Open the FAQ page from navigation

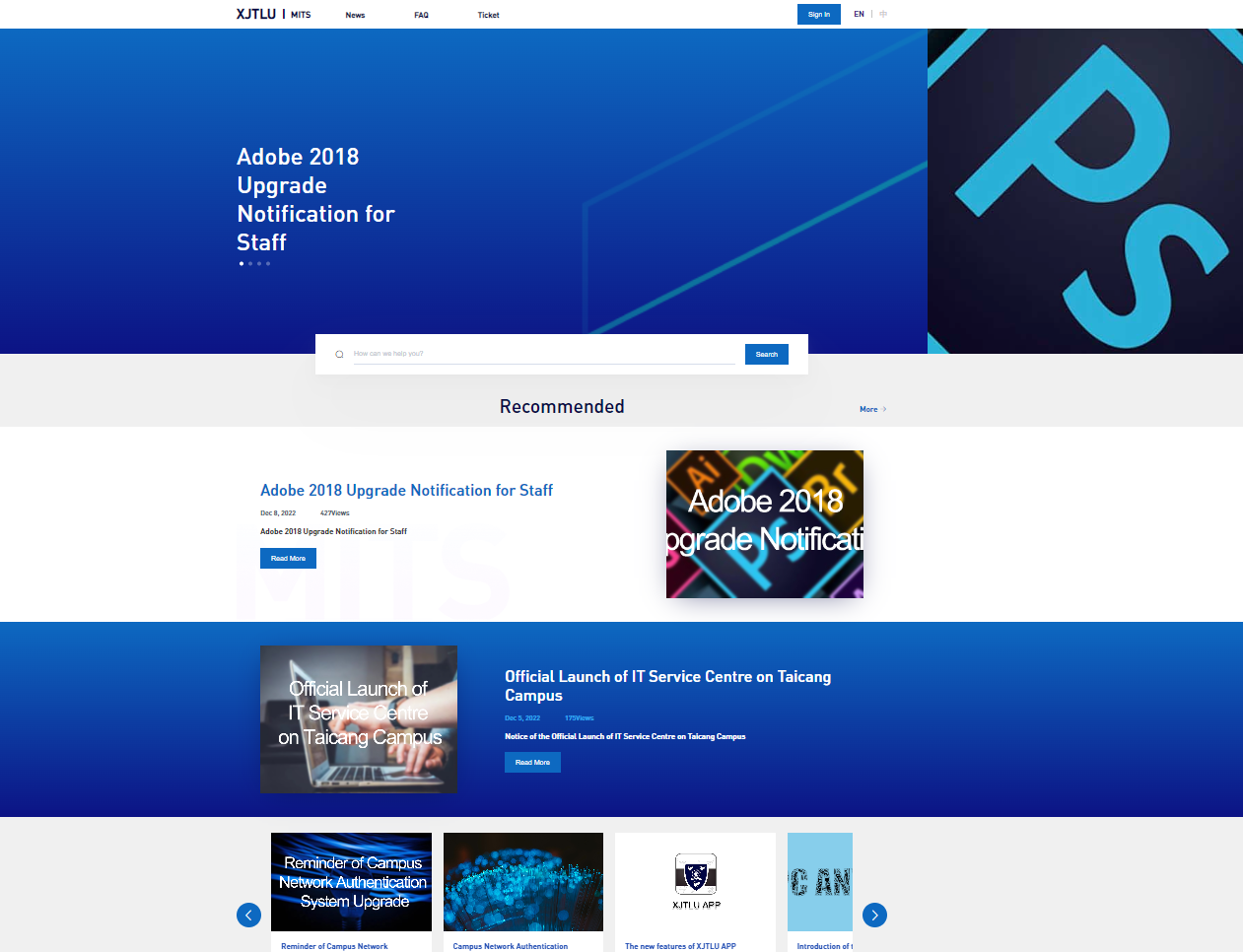421,15
